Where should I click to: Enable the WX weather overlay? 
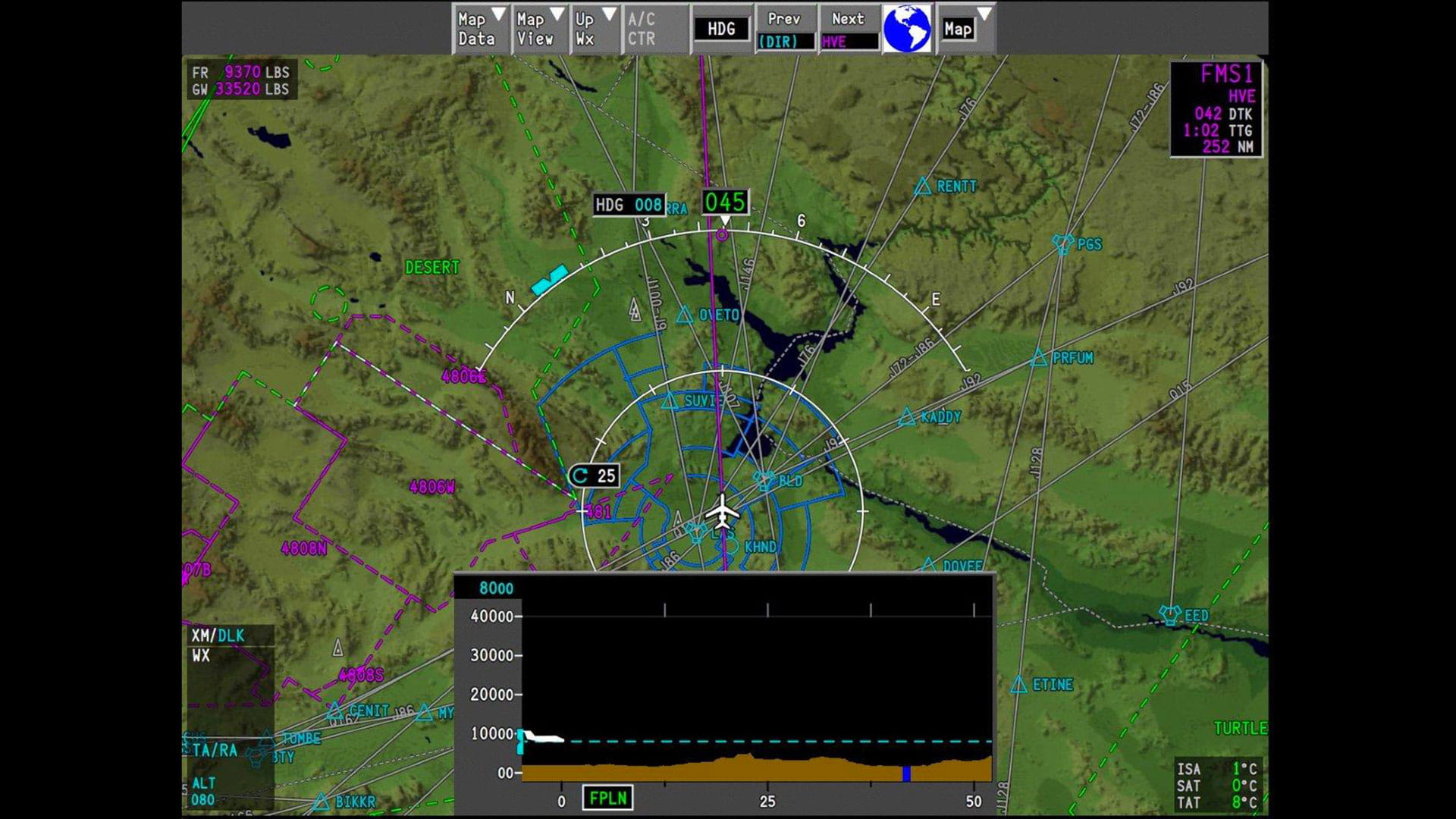(x=201, y=655)
